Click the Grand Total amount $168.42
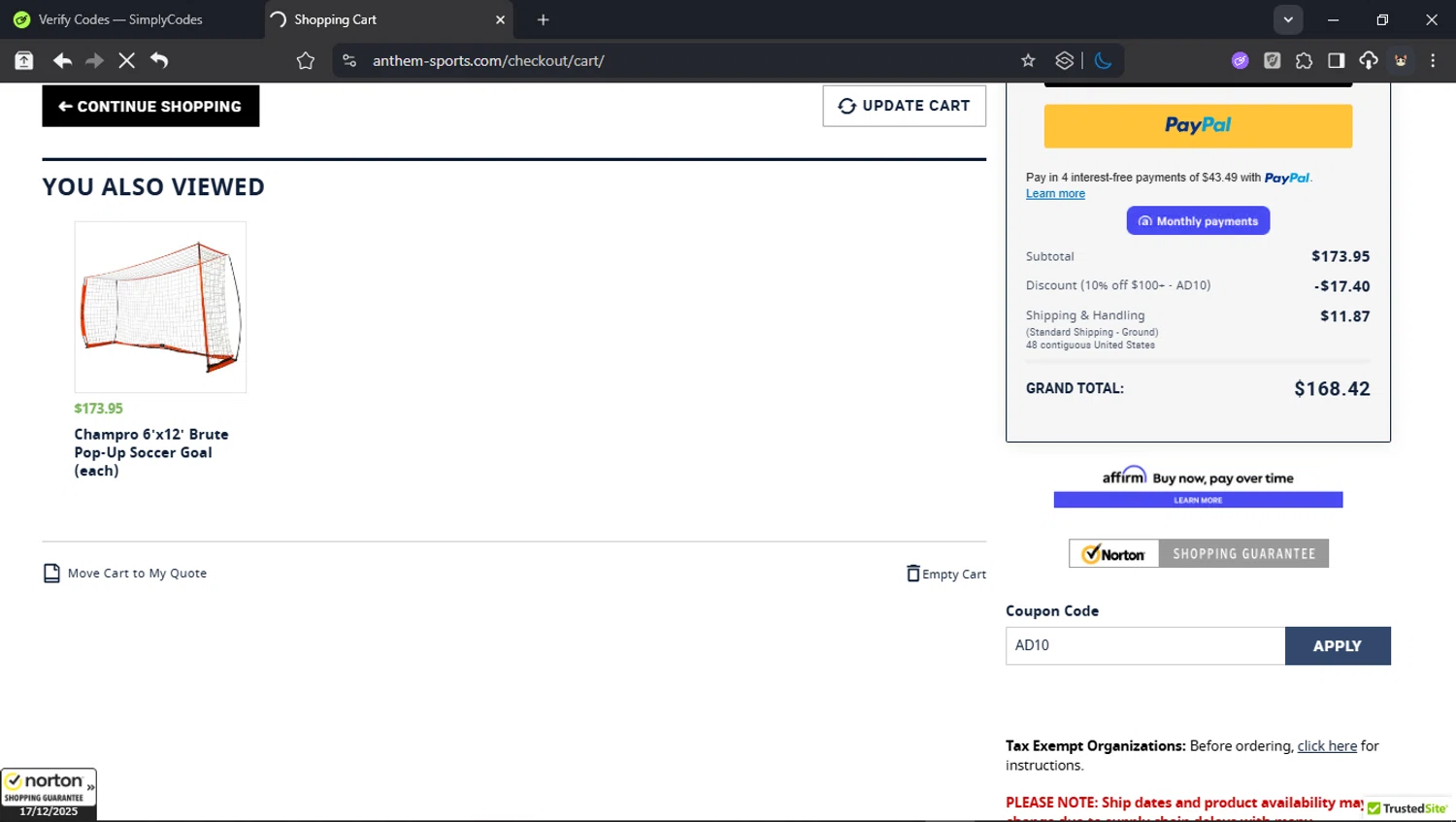 [x=1332, y=388]
